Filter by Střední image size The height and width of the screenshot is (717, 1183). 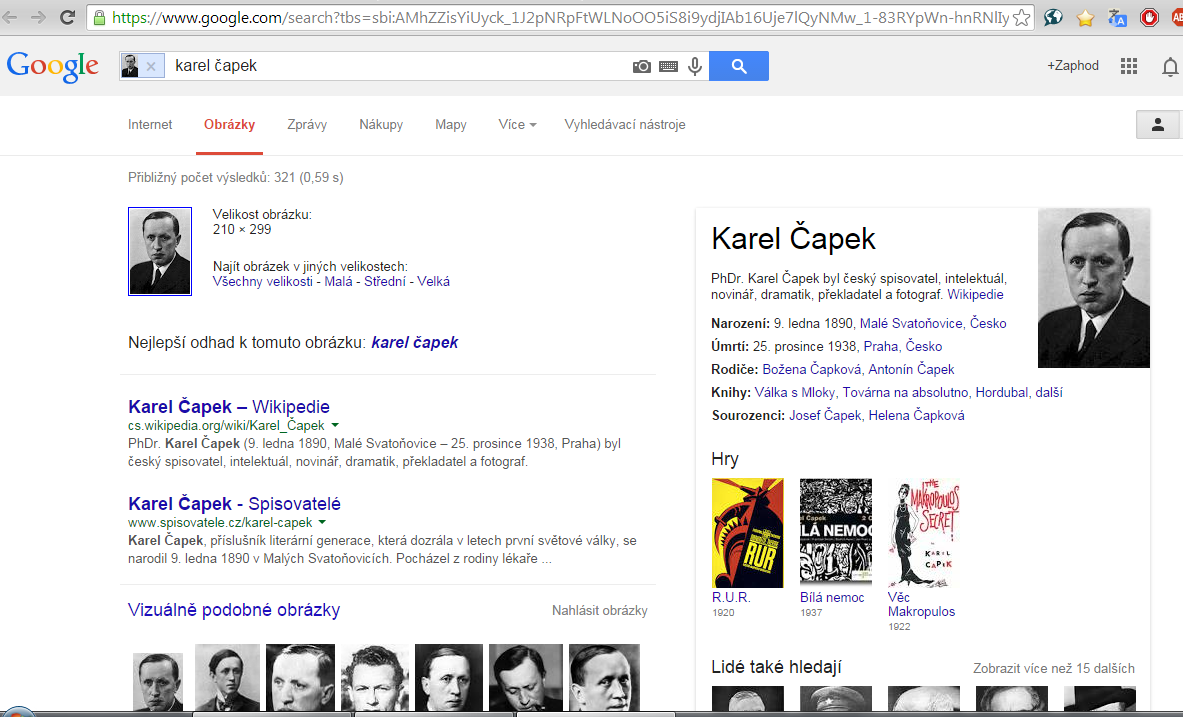(385, 282)
